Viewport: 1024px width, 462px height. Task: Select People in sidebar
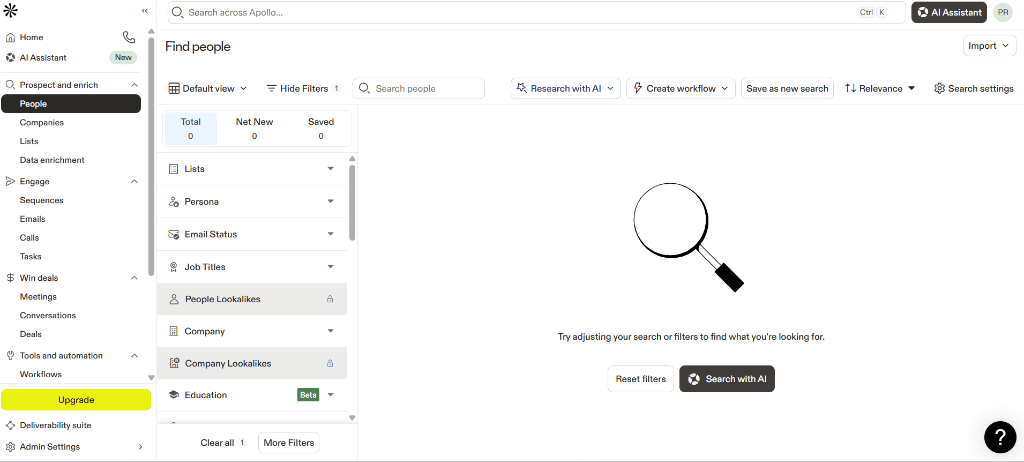[71, 104]
